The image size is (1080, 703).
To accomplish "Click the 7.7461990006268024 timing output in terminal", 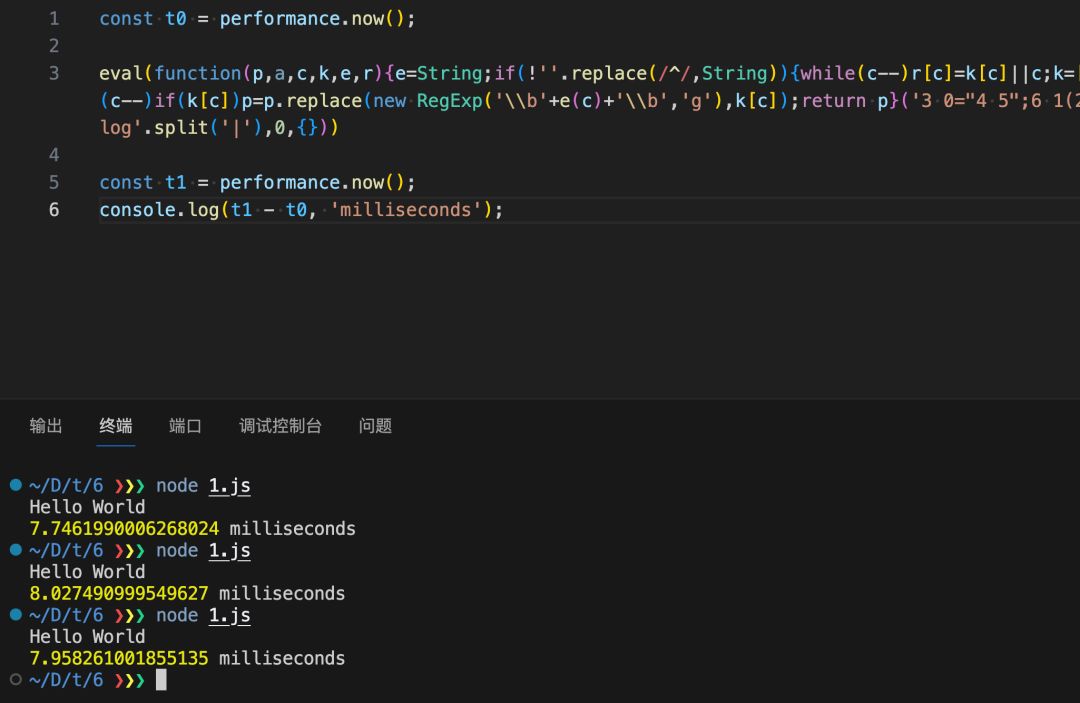I will coord(124,529).
